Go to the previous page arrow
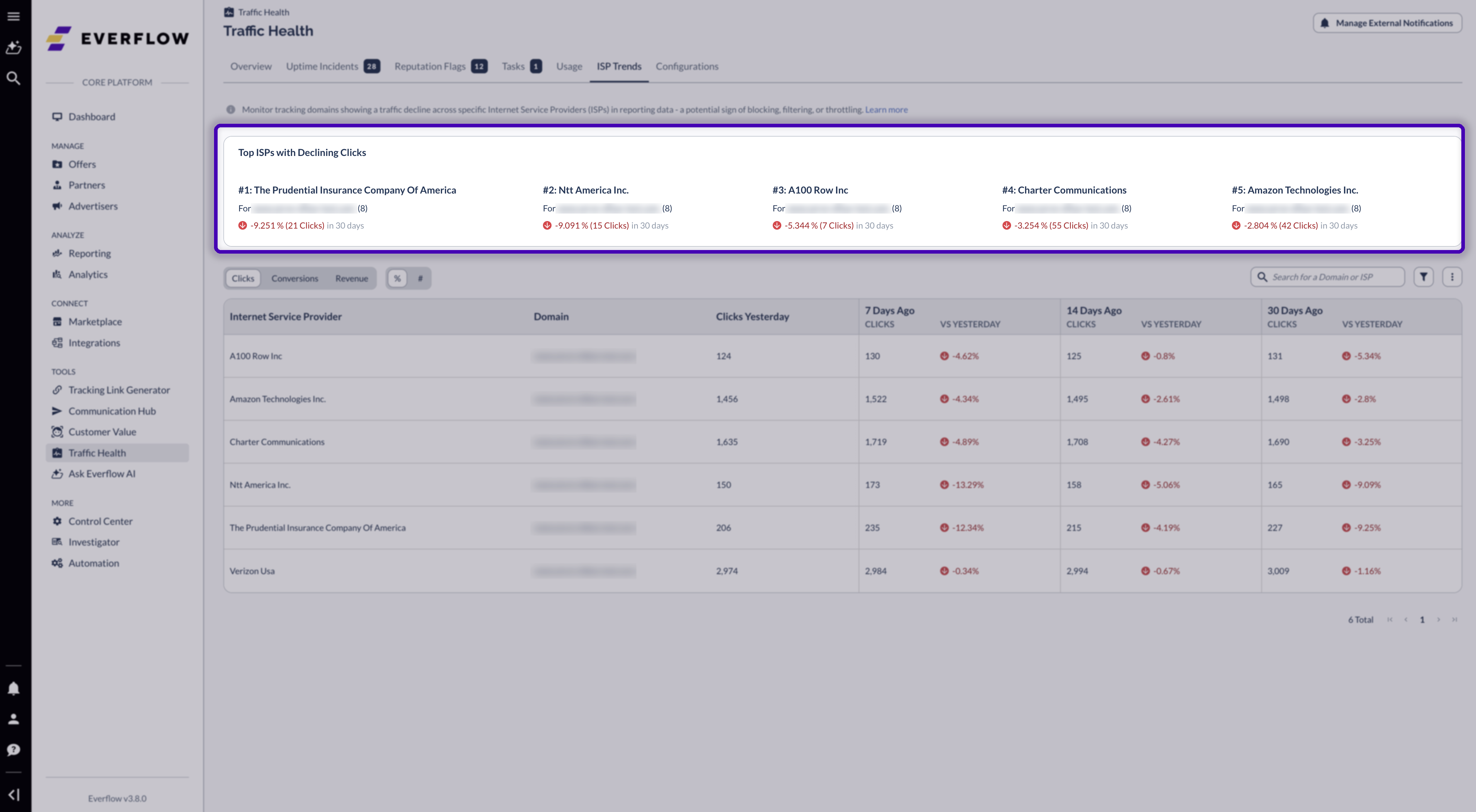This screenshot has width=1476, height=812. click(x=1405, y=620)
